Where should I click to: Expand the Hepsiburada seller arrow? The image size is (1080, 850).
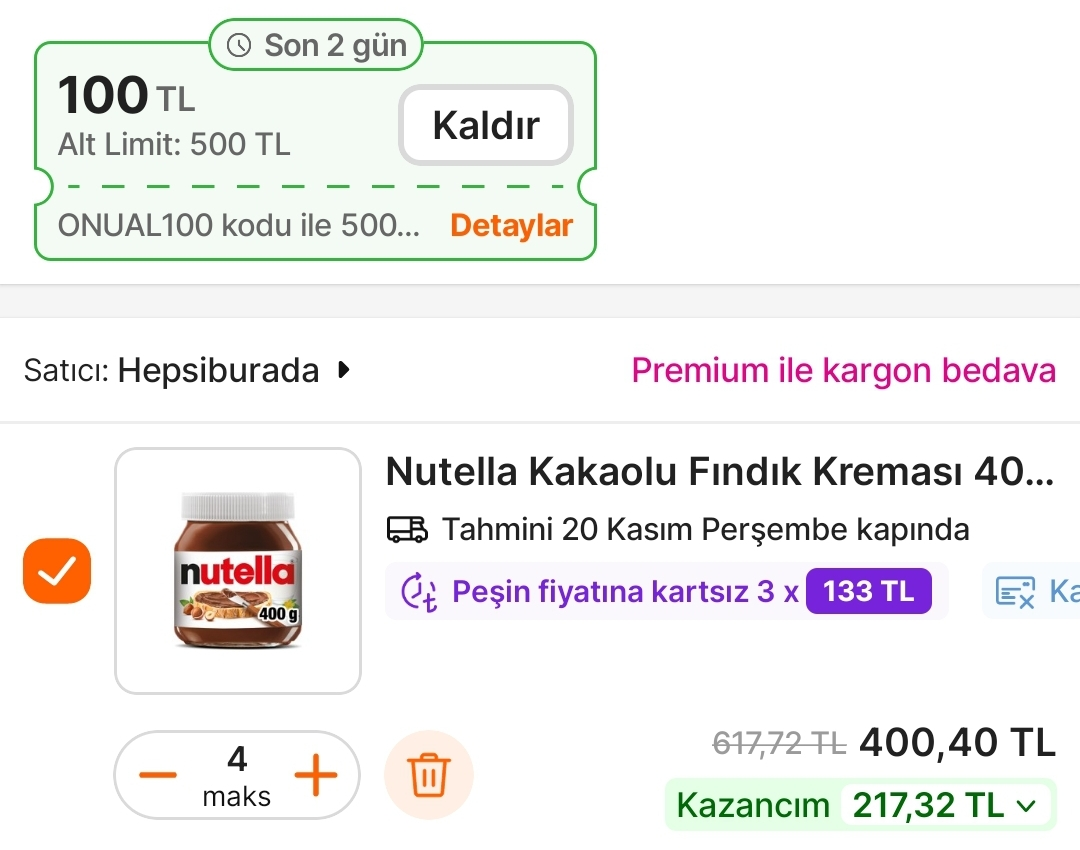[344, 371]
